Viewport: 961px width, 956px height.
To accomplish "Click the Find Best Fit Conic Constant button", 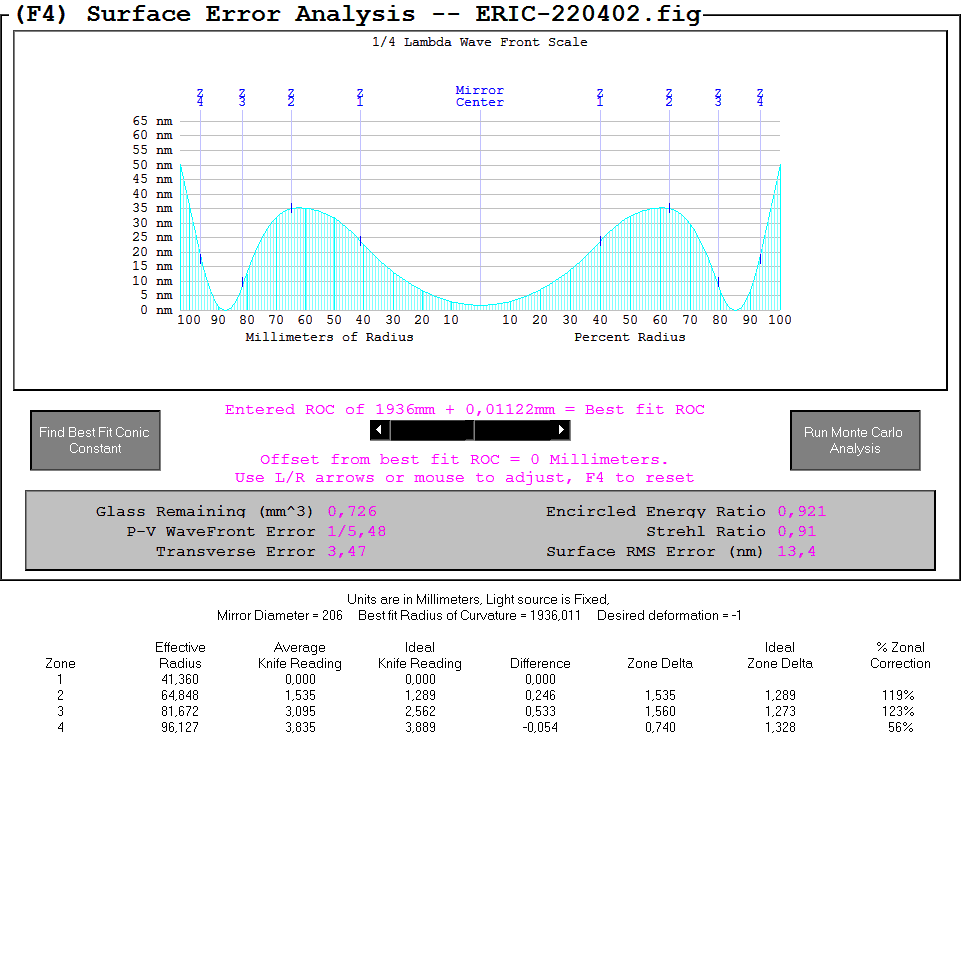I will tap(95, 440).
